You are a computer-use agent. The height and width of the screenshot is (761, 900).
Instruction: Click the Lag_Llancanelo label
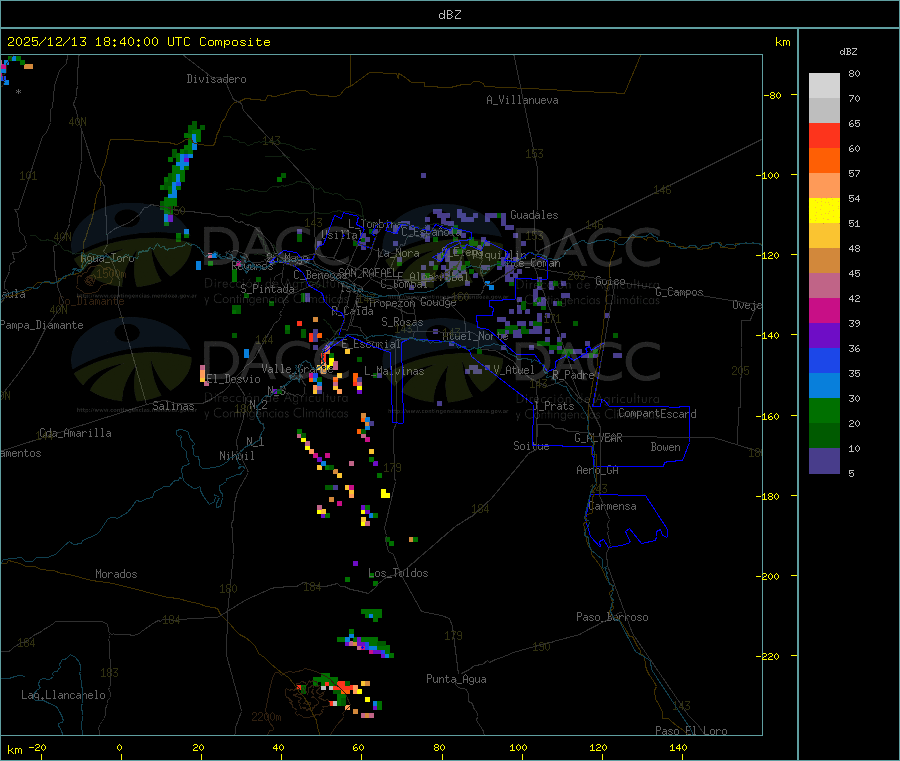point(64,694)
